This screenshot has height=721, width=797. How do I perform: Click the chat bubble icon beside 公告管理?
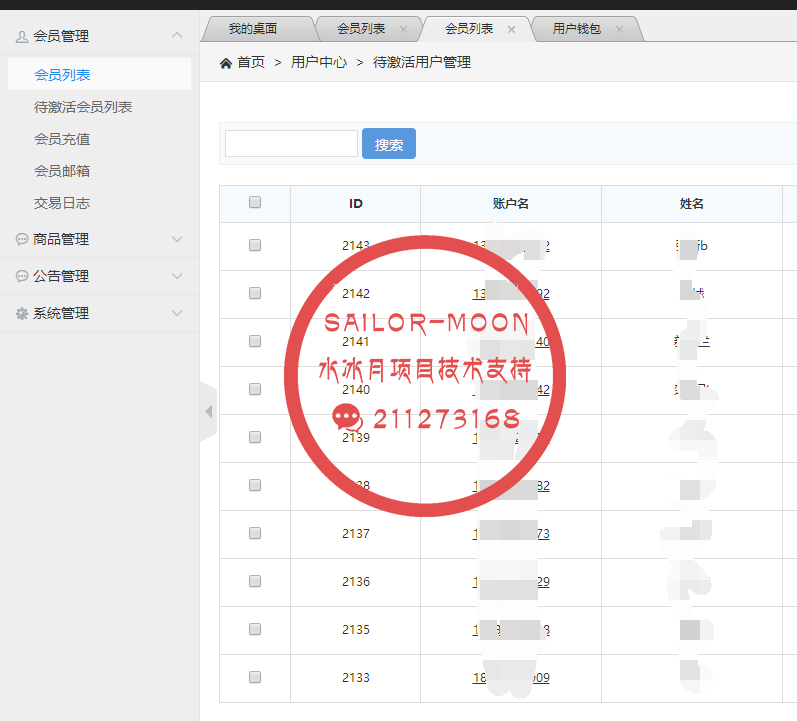coord(21,276)
